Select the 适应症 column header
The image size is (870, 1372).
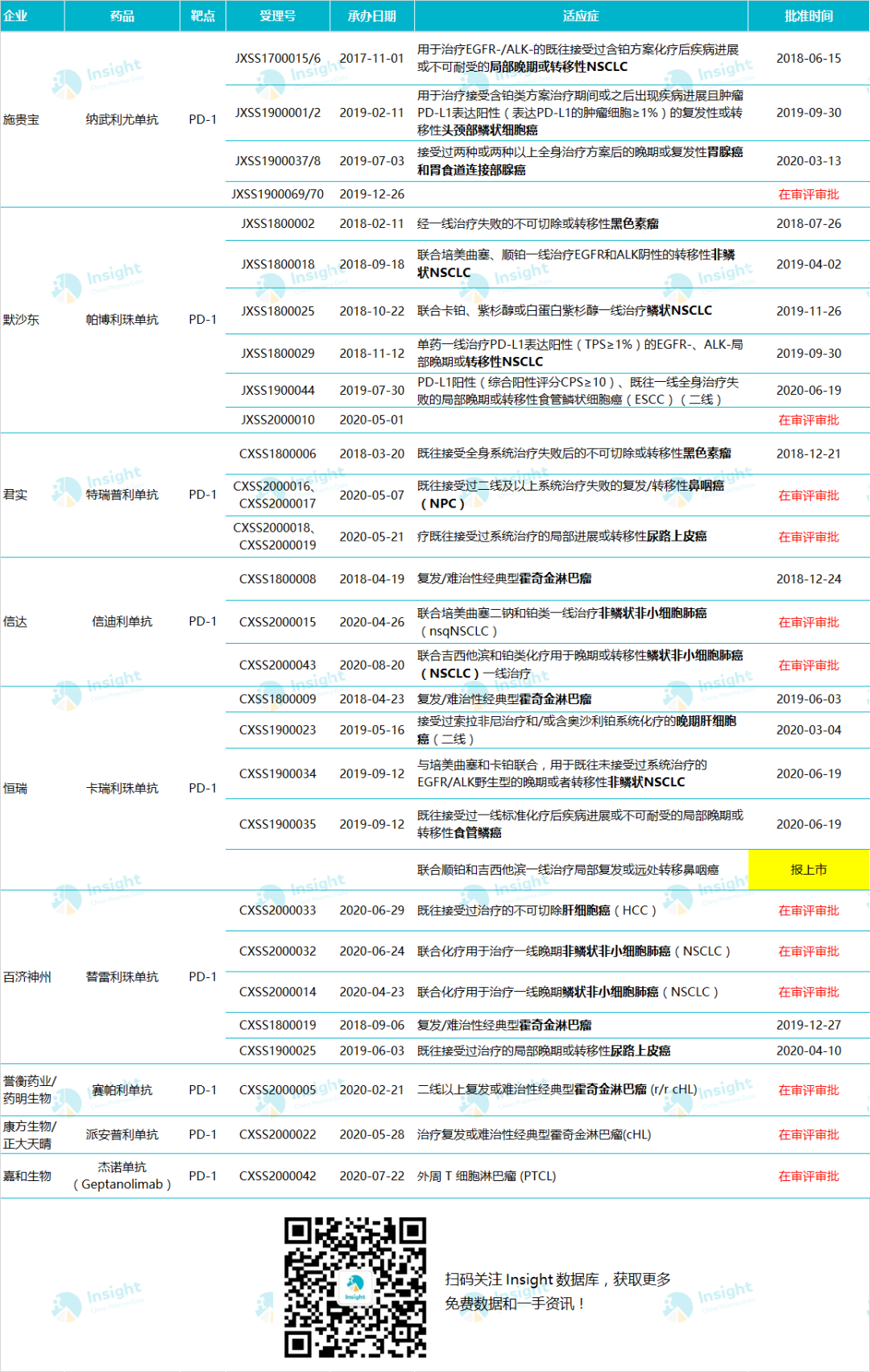tap(581, 15)
